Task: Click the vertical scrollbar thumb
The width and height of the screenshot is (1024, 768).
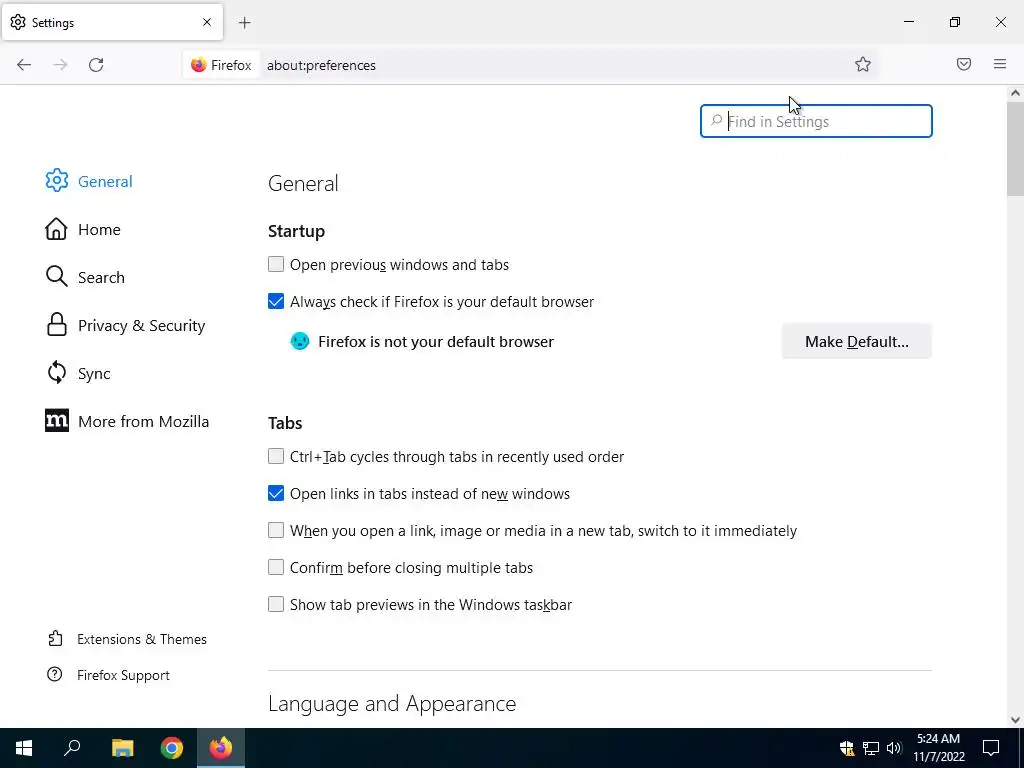Action: point(1015,149)
